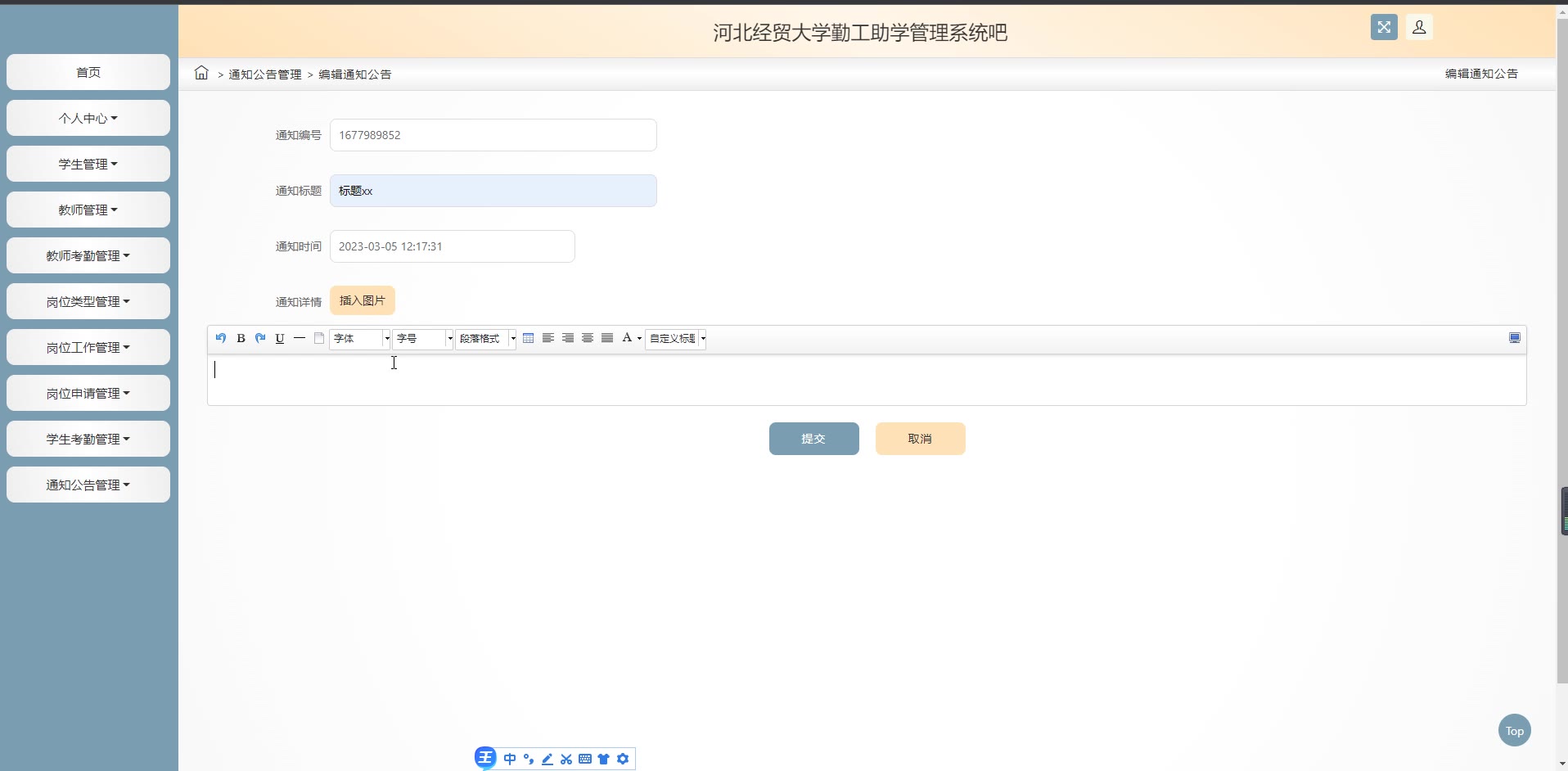The image size is (1568, 771).
Task: Click the undo icon in editor toolbar
Action: coord(221,338)
